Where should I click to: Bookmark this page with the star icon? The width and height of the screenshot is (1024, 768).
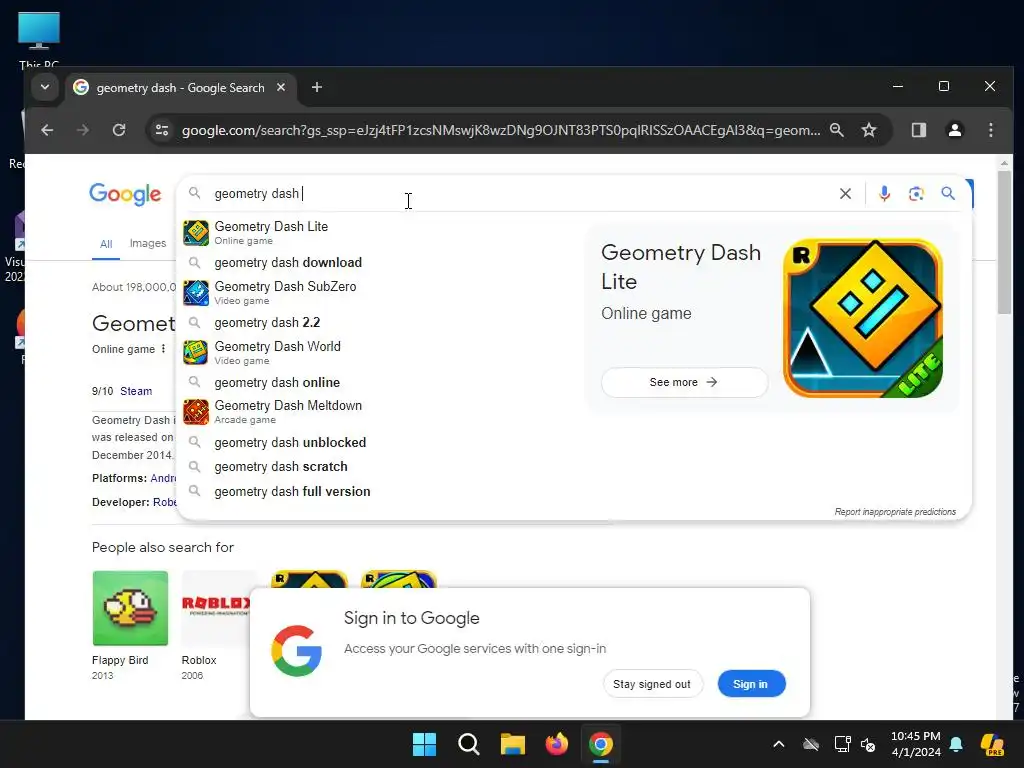click(x=869, y=130)
